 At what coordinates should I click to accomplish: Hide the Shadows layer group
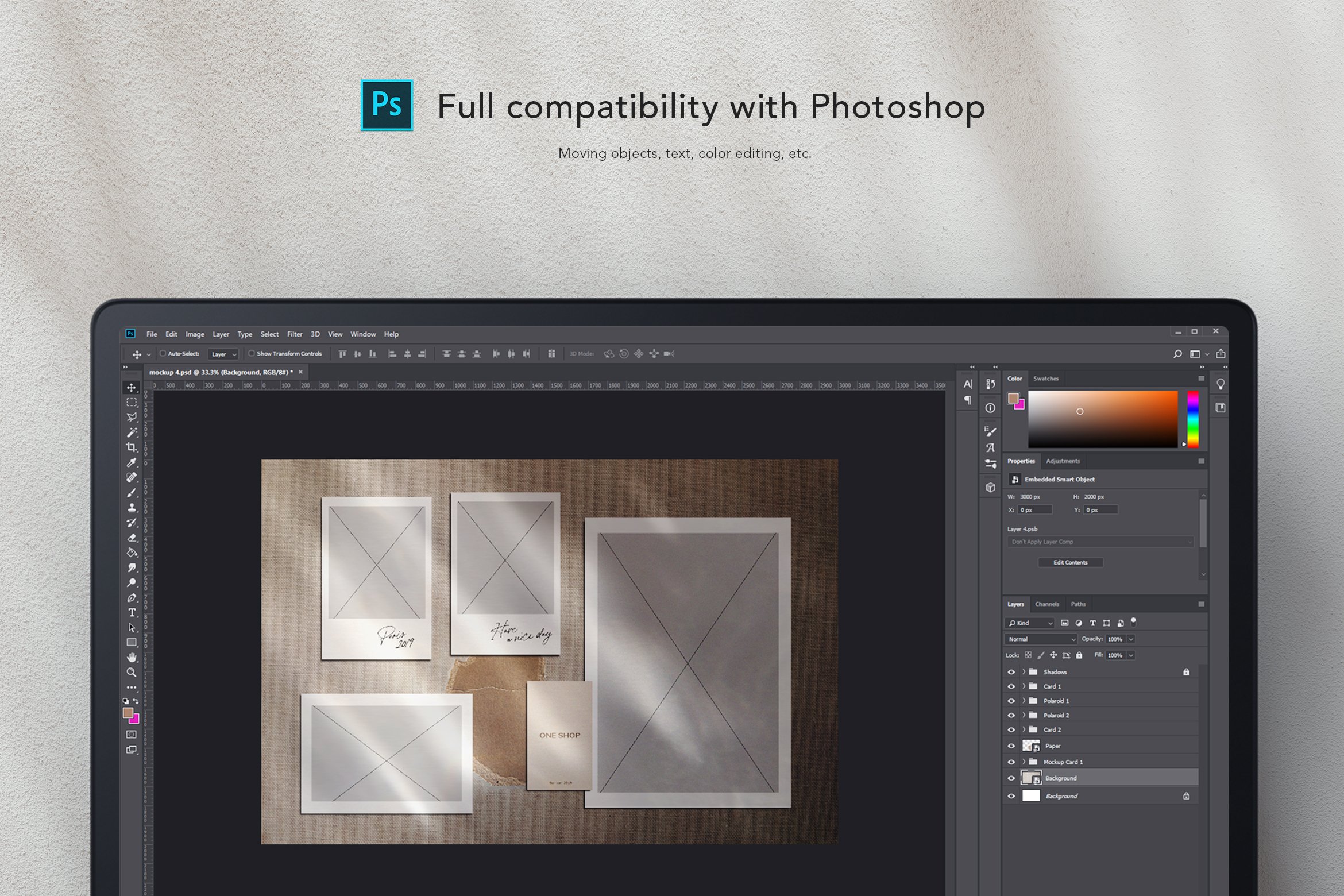tap(1011, 672)
